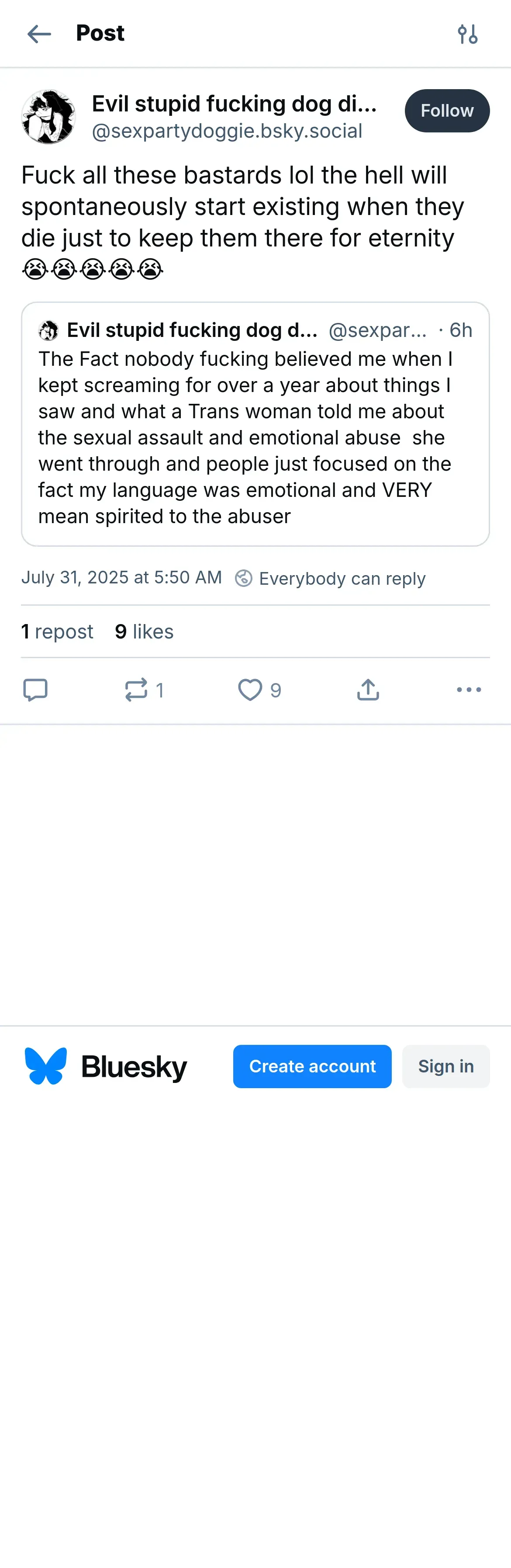The image size is (511, 1568).
Task: Click the Everybody can reply label
Action: (x=342, y=578)
